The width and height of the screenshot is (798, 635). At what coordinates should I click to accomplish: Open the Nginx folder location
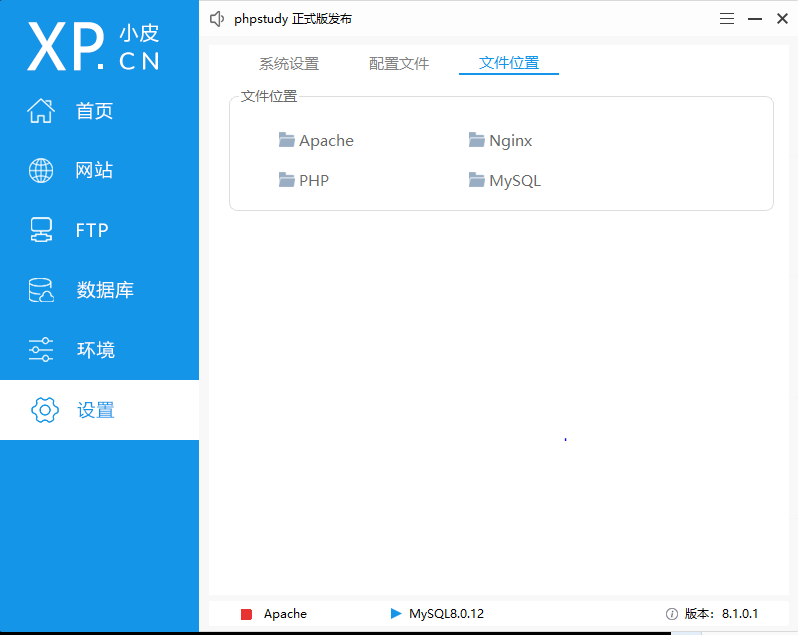500,140
